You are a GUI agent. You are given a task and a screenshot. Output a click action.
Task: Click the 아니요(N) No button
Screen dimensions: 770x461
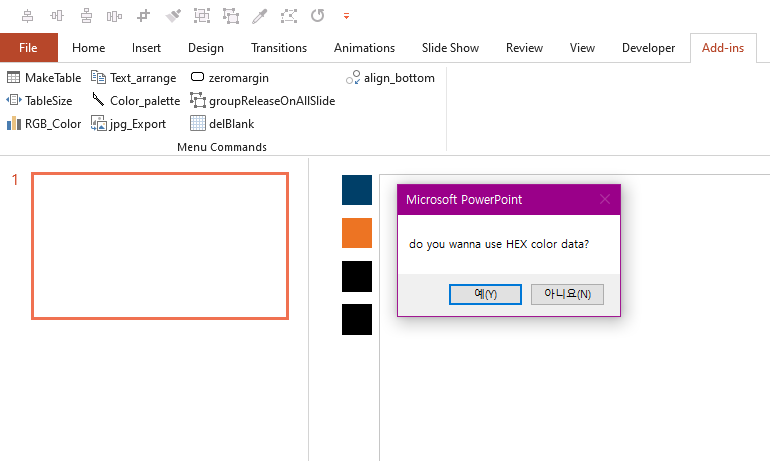click(567, 294)
